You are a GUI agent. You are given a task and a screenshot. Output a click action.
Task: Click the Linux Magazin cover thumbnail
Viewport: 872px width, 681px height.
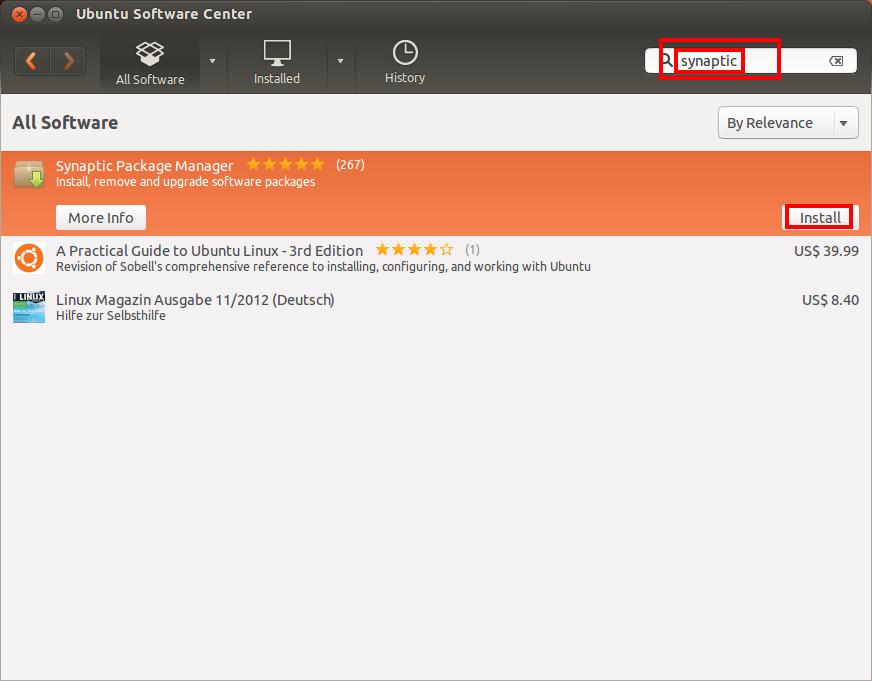pyautogui.click(x=29, y=307)
